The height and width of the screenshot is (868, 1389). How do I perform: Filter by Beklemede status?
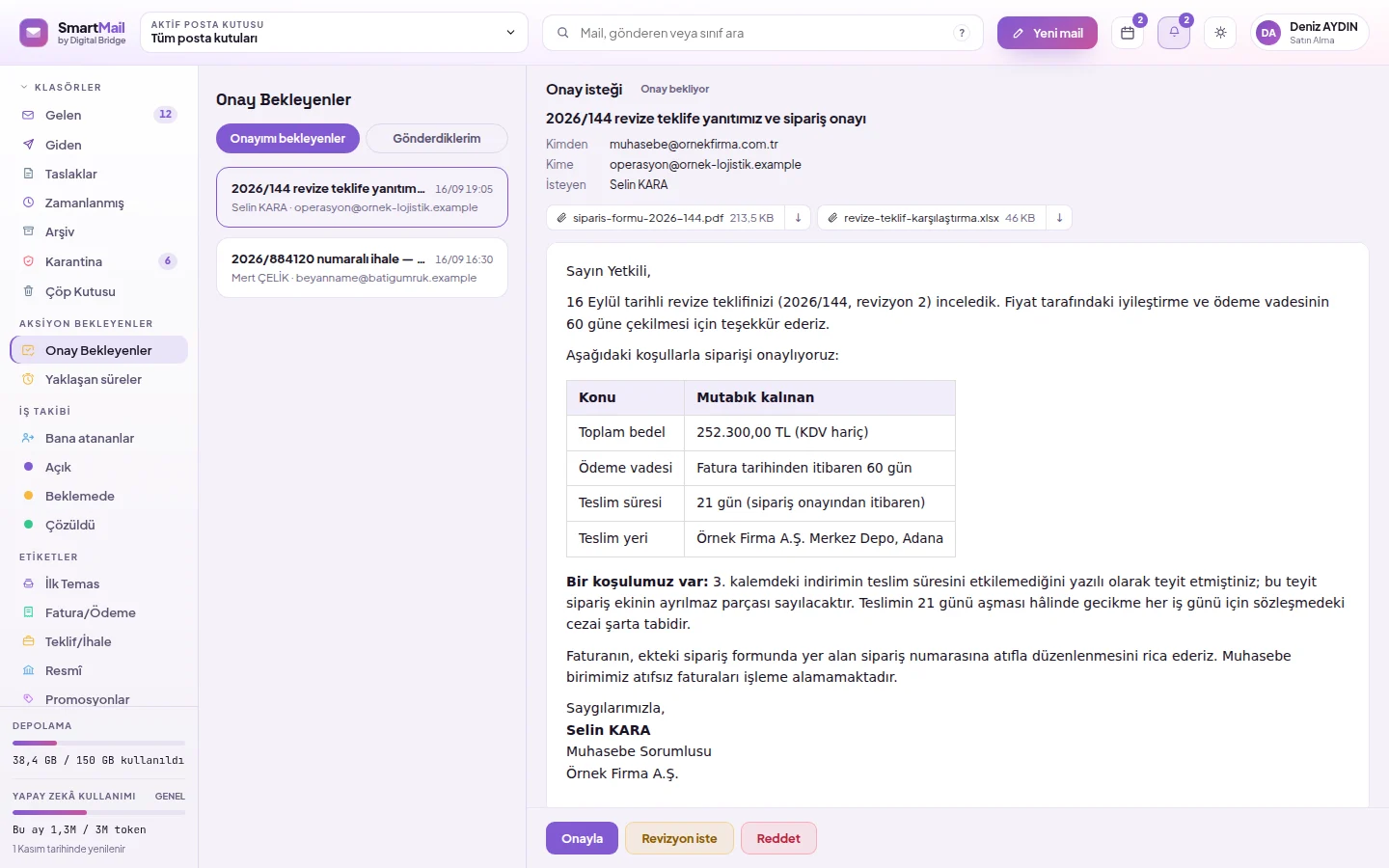coord(98,496)
